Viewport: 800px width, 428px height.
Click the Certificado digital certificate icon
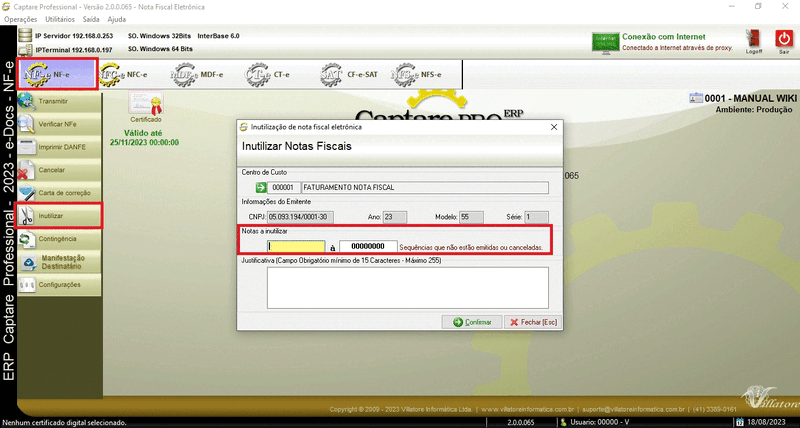[146, 104]
